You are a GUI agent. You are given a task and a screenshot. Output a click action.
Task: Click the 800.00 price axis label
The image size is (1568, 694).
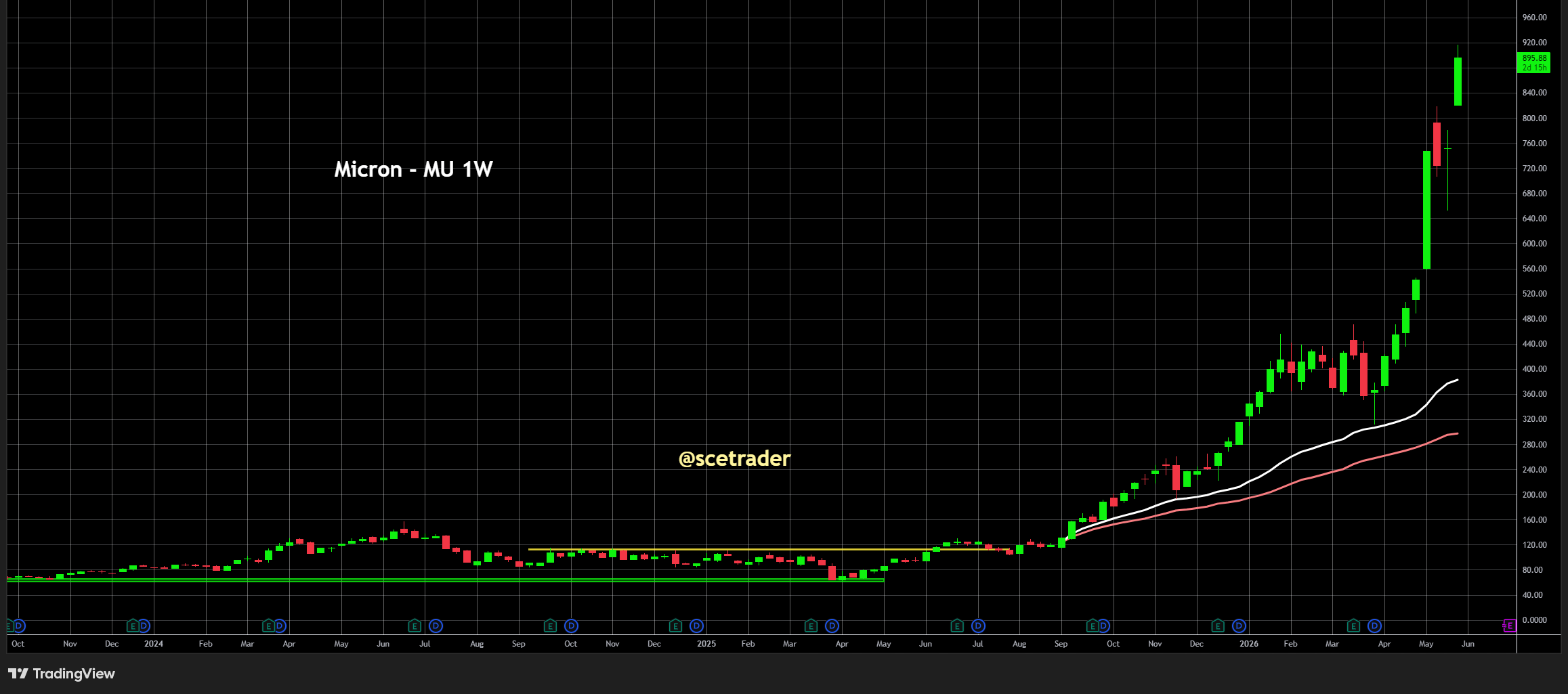pyautogui.click(x=1534, y=118)
